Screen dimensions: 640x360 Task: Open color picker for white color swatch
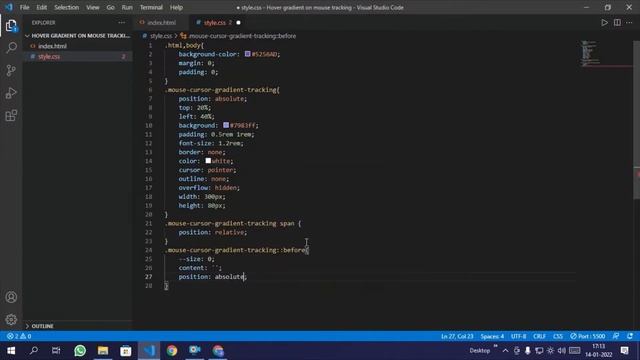(x=208, y=161)
